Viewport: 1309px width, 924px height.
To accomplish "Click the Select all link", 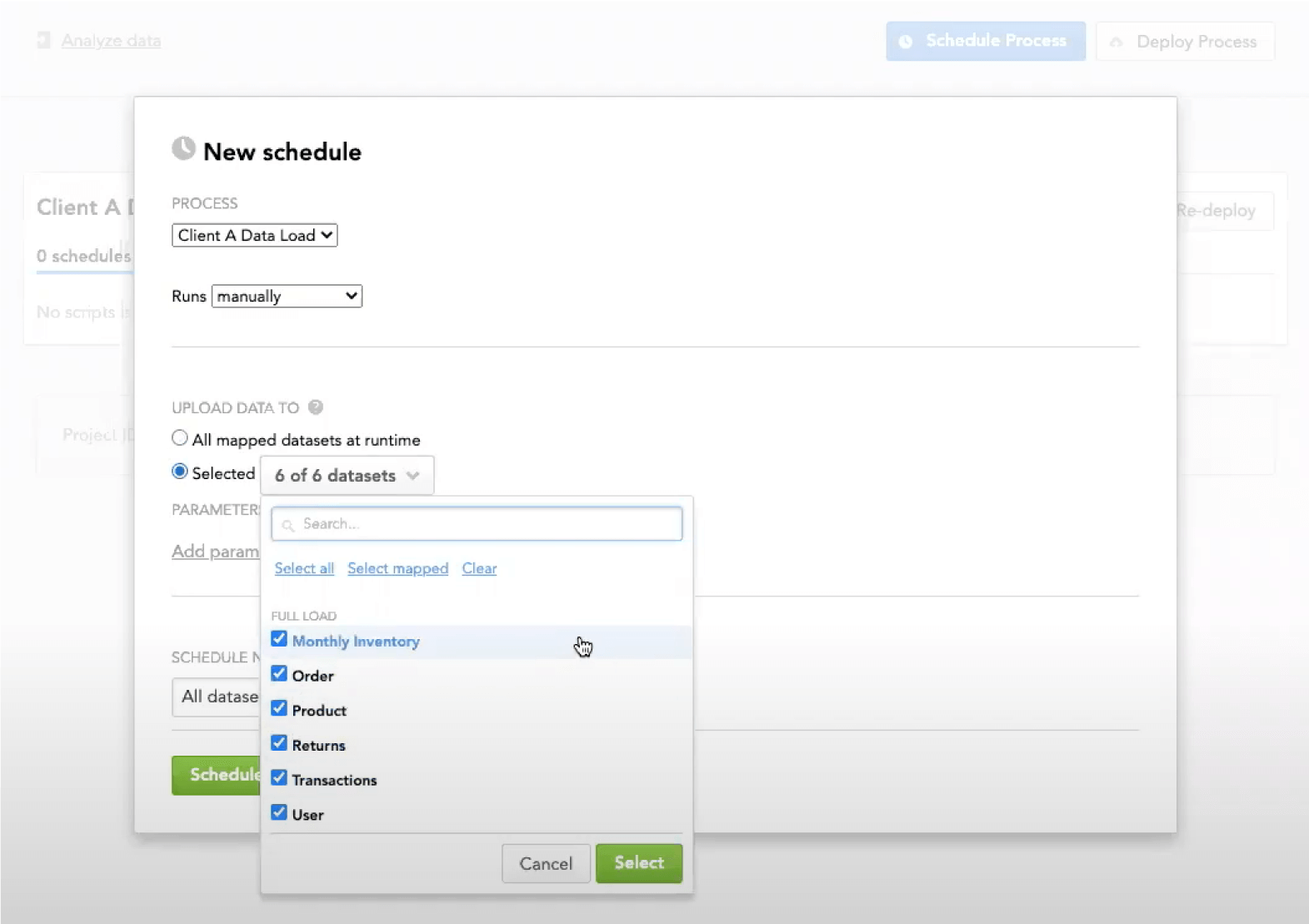I will [x=304, y=568].
